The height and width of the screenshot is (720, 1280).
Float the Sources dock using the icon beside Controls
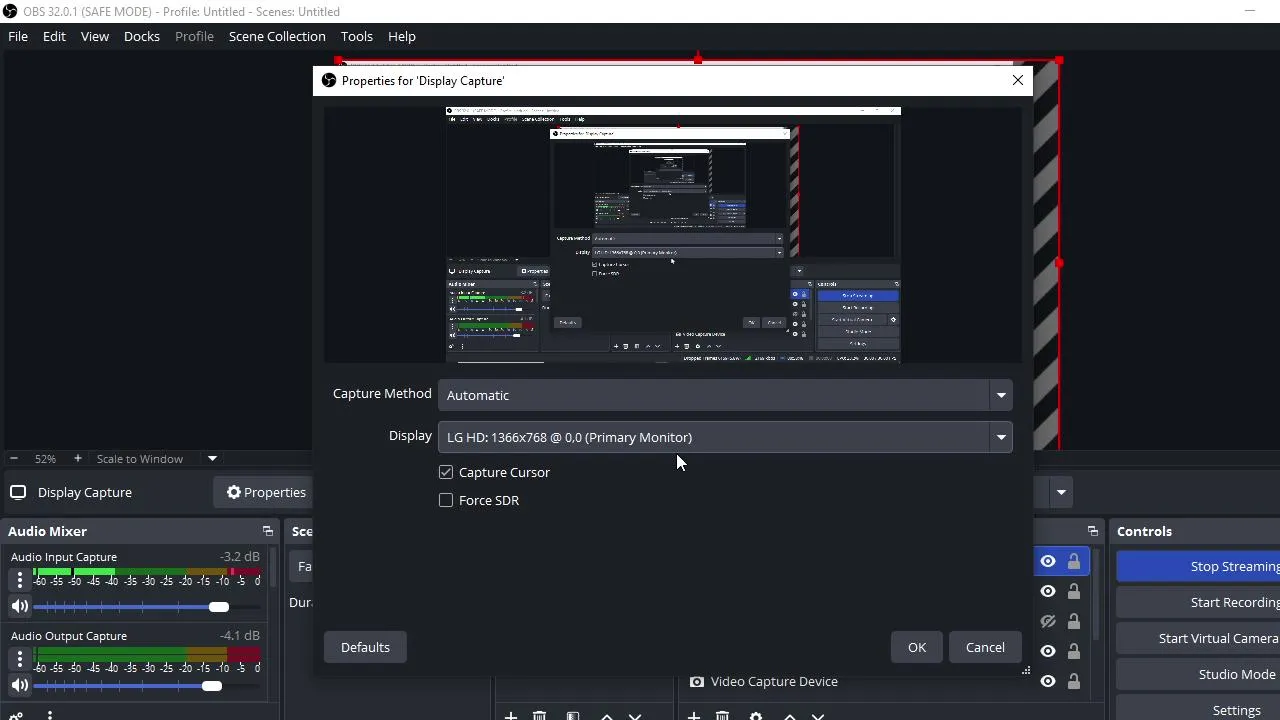(1092, 531)
